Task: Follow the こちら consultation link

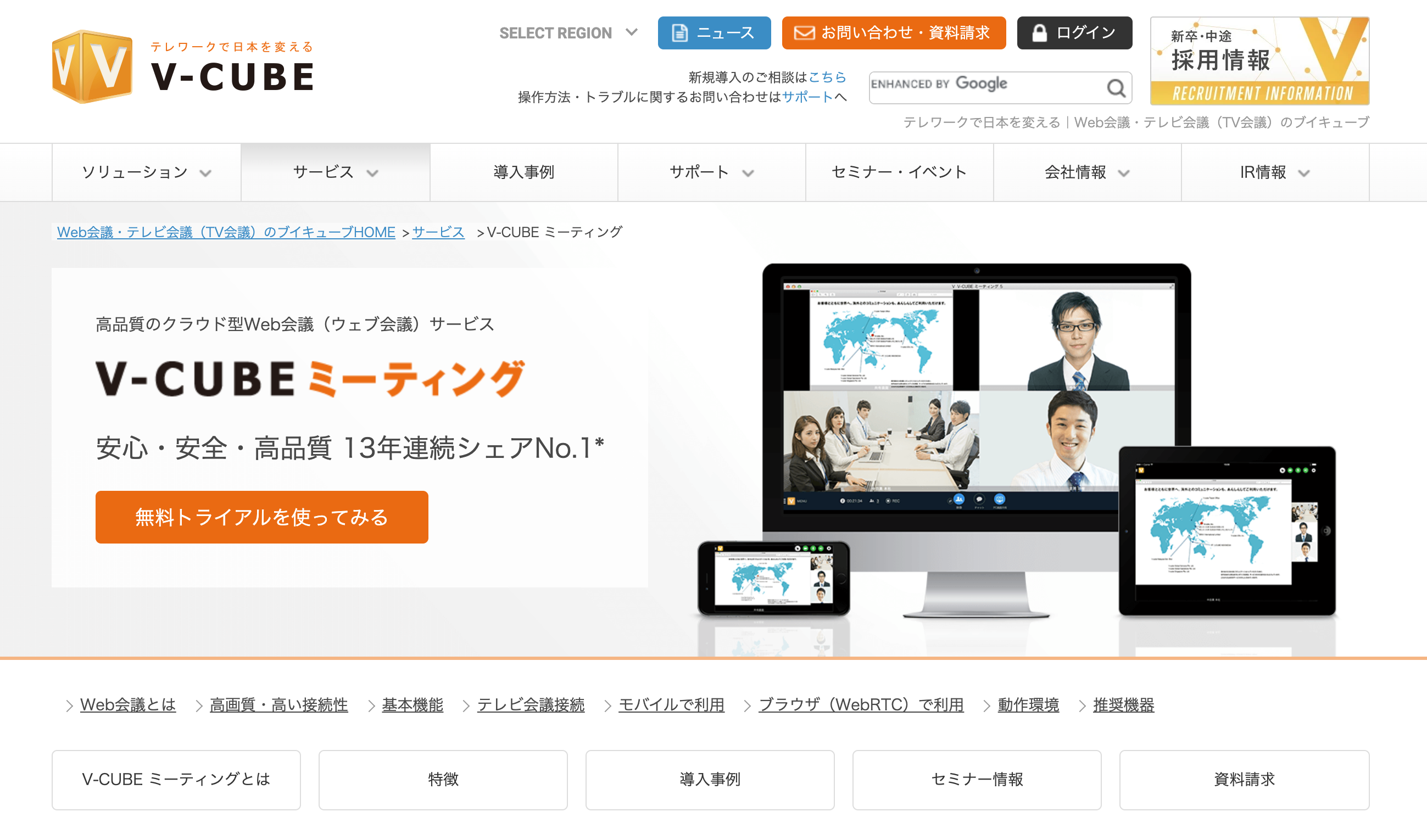Action: pyautogui.click(x=827, y=77)
